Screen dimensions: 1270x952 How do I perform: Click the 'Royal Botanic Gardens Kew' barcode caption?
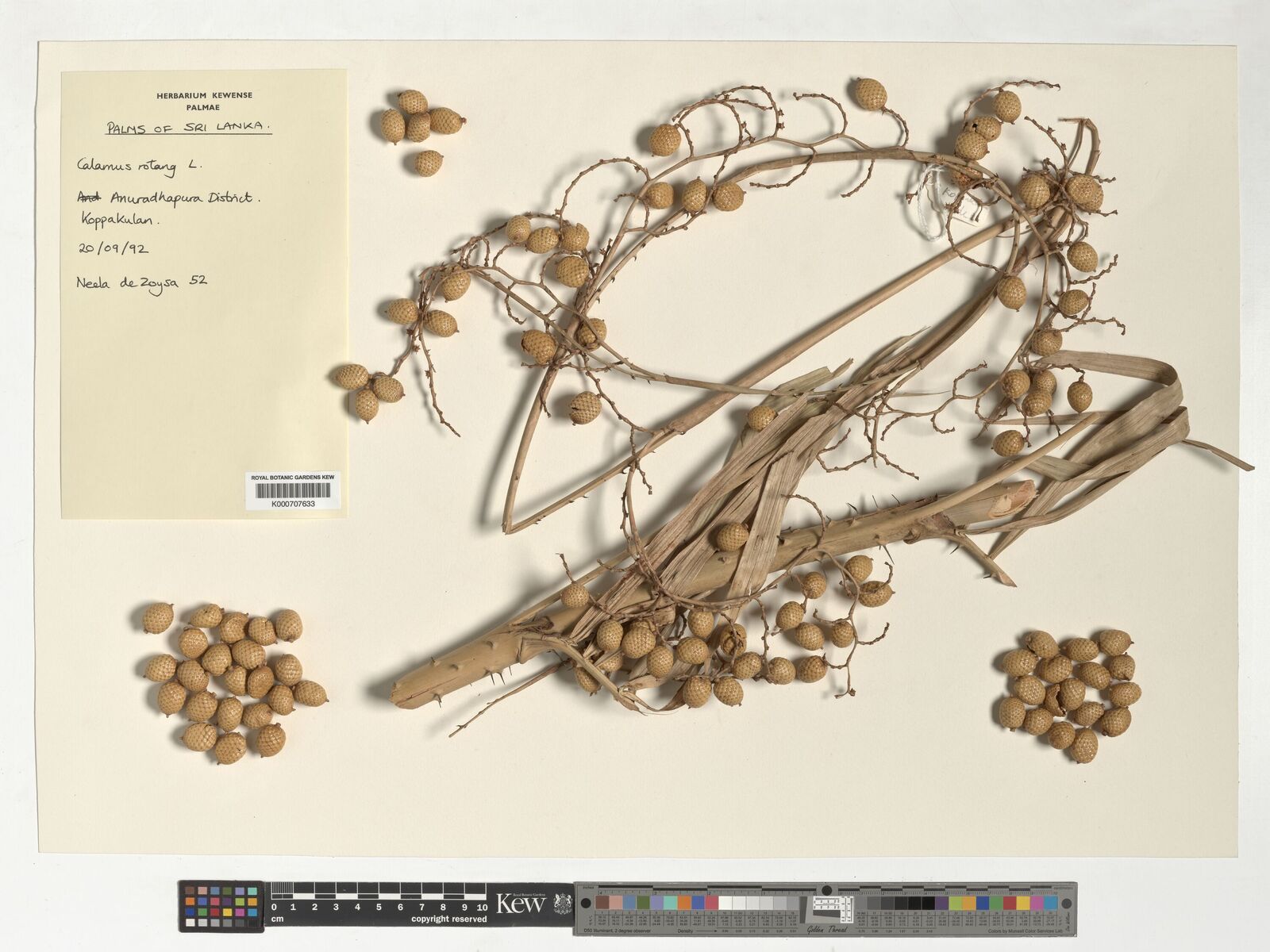[293, 478]
